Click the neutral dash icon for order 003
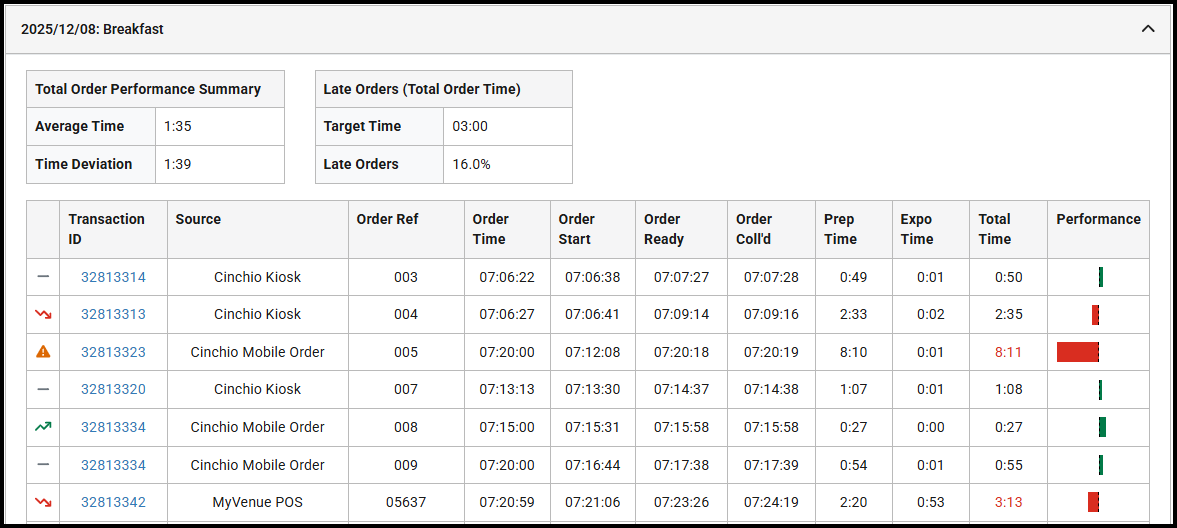The width and height of the screenshot is (1177, 528). [x=43, y=277]
